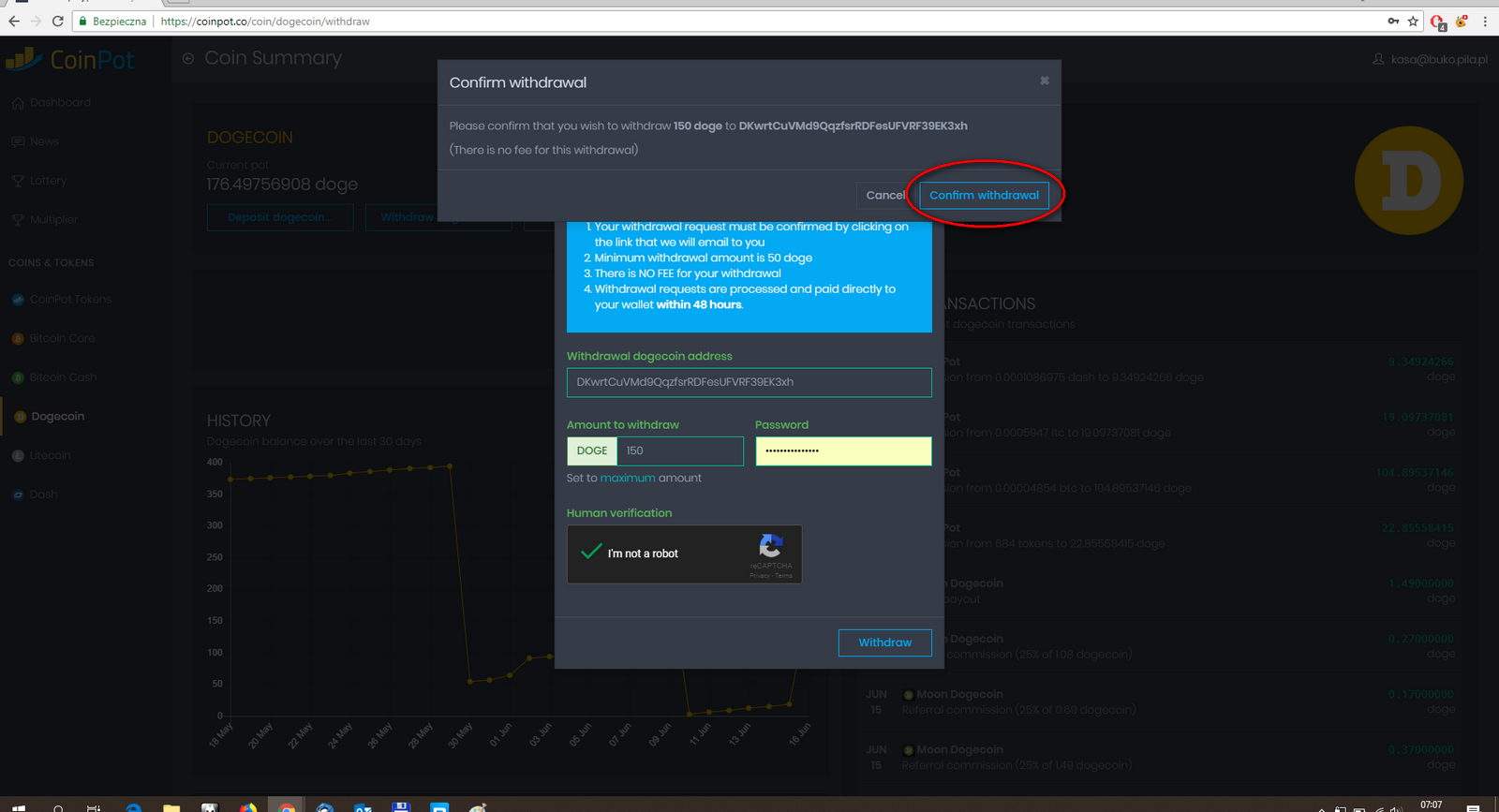Click the Deposit dogecoin button

tap(280, 217)
